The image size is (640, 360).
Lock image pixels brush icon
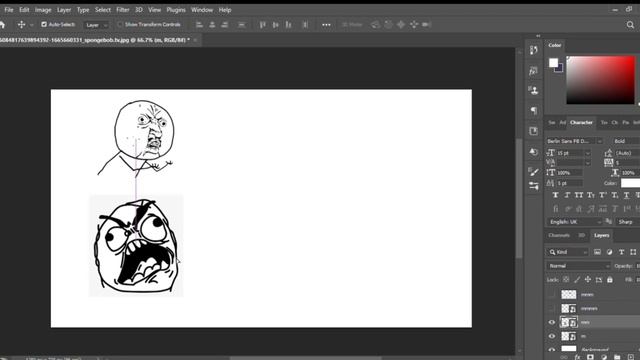(x=577, y=280)
